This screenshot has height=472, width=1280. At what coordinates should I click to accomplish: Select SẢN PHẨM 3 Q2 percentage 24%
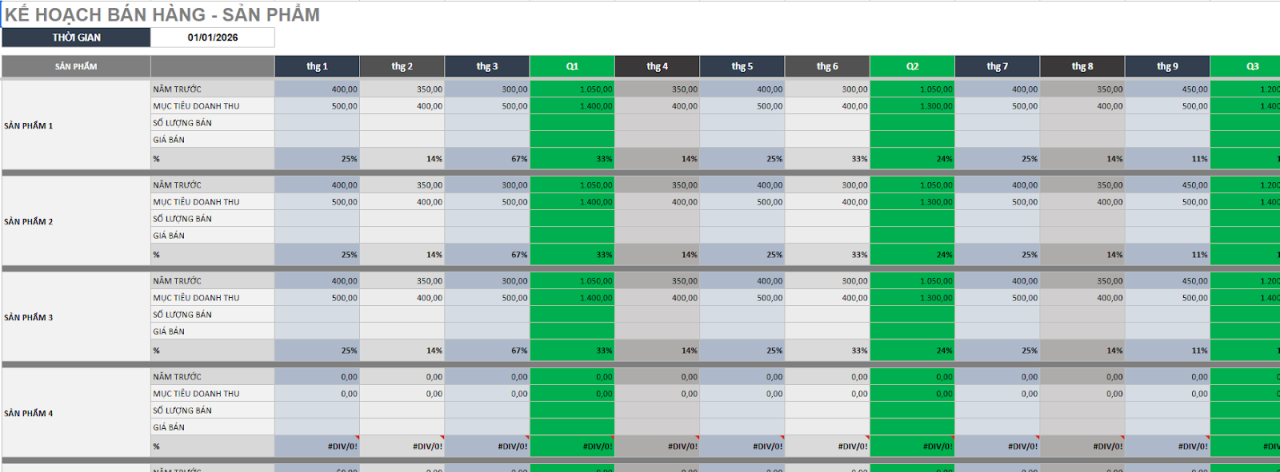pyautogui.click(x=912, y=350)
